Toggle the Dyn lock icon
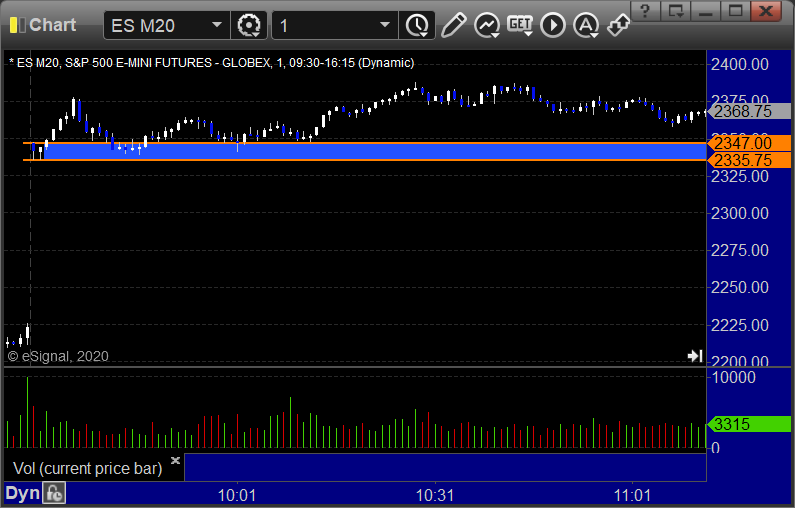 54,493
